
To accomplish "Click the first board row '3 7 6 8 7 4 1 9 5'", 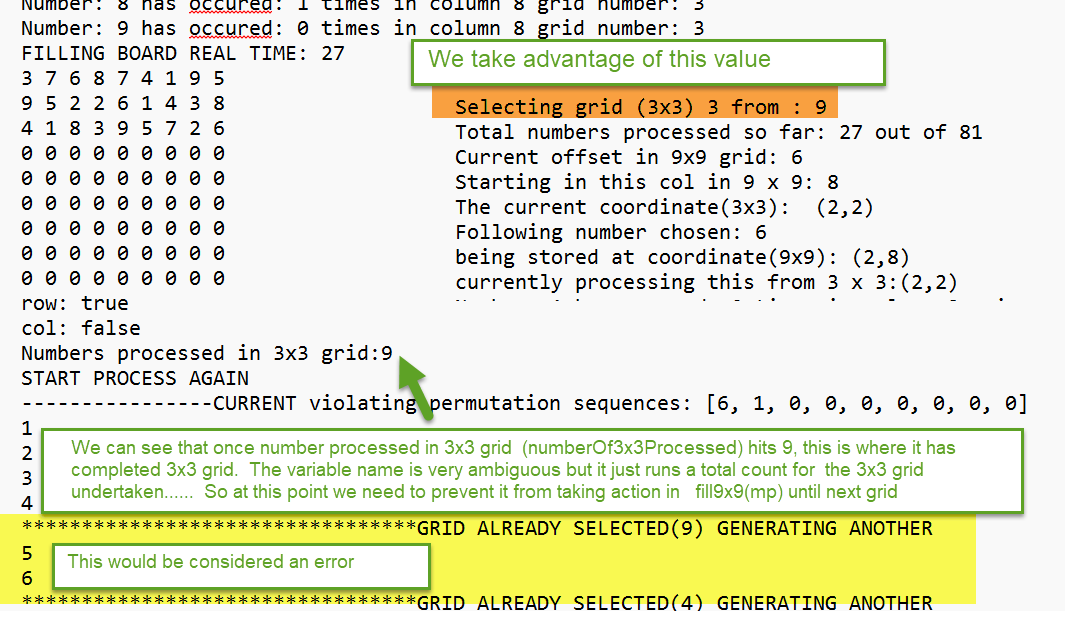I will click(x=123, y=79).
